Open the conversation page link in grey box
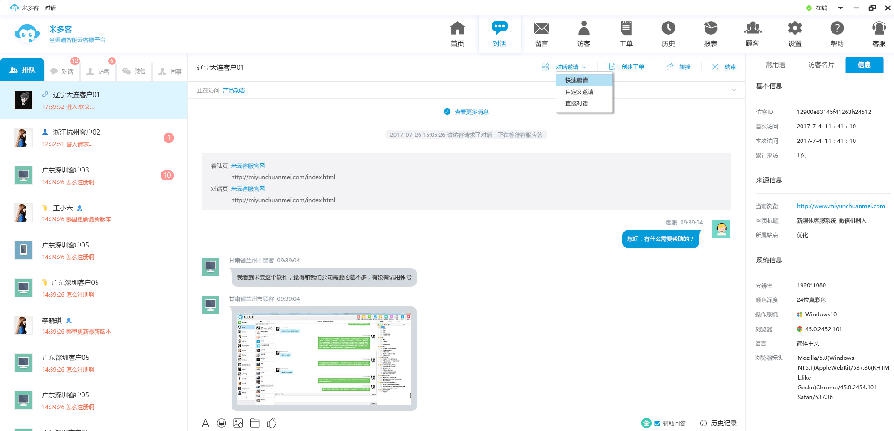The width and height of the screenshot is (894, 431). (248, 188)
